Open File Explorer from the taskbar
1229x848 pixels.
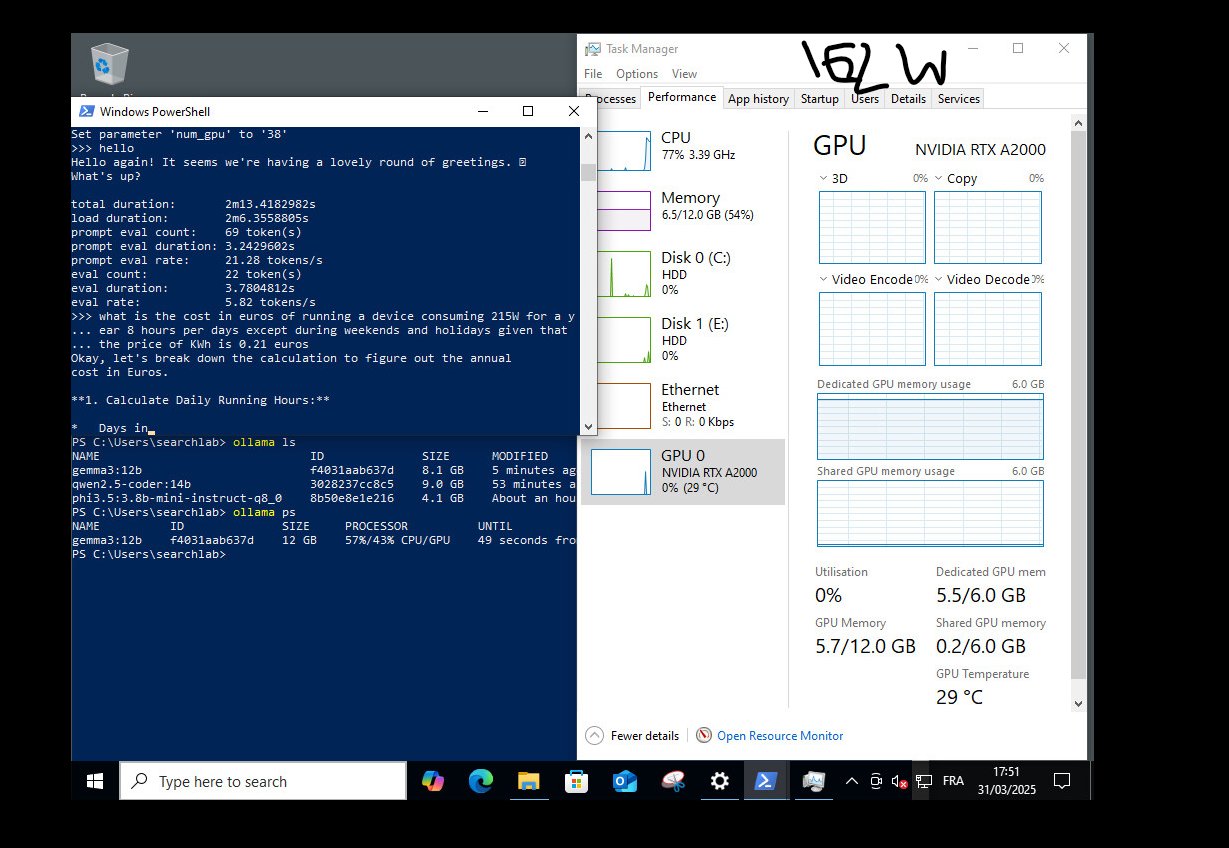[x=529, y=781]
